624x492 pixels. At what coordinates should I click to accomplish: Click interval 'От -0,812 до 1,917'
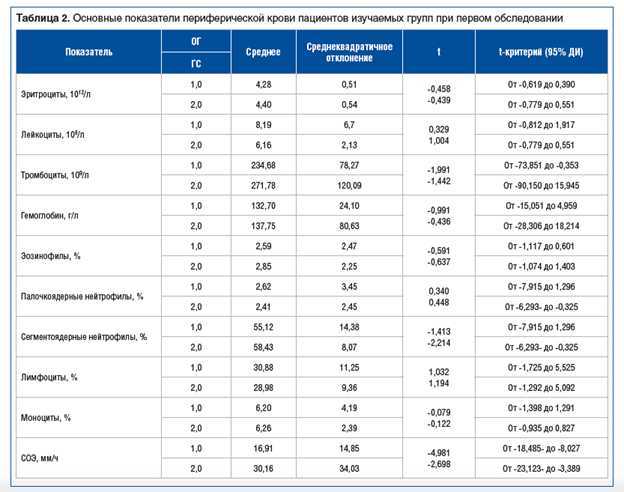(x=541, y=125)
